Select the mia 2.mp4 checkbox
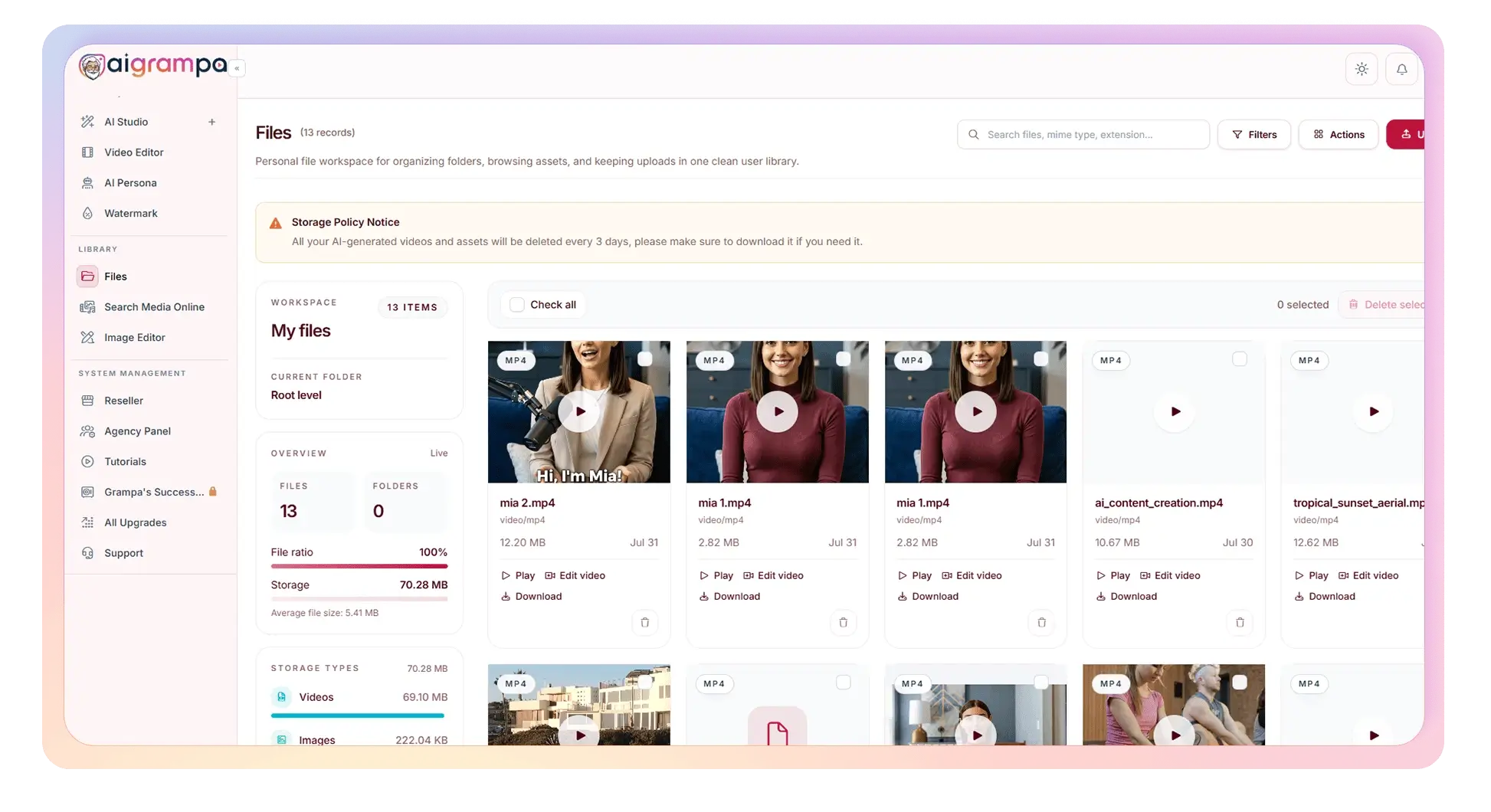This screenshot has height=812, width=1491. [645, 359]
